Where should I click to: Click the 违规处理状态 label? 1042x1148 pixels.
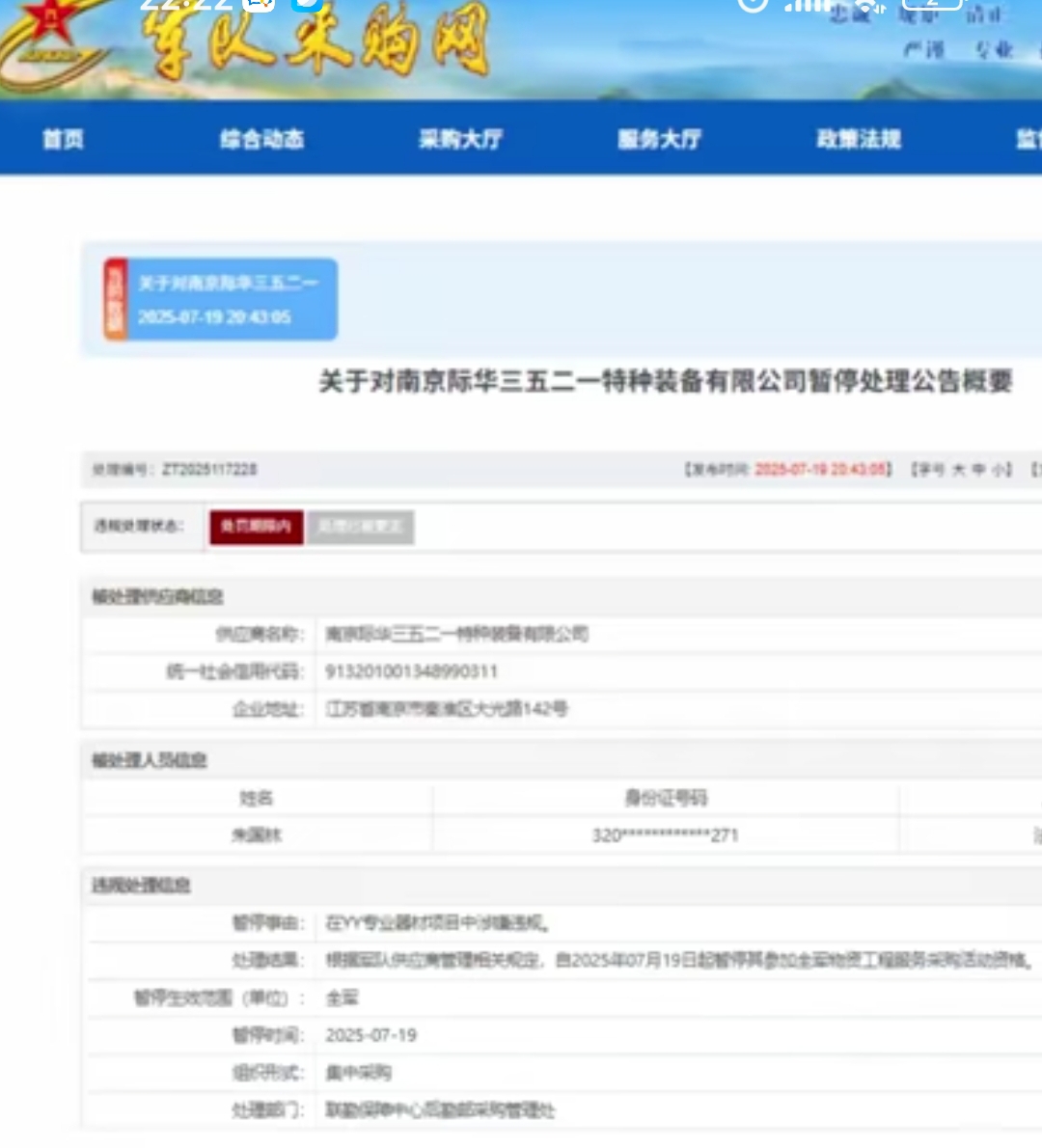(x=138, y=526)
